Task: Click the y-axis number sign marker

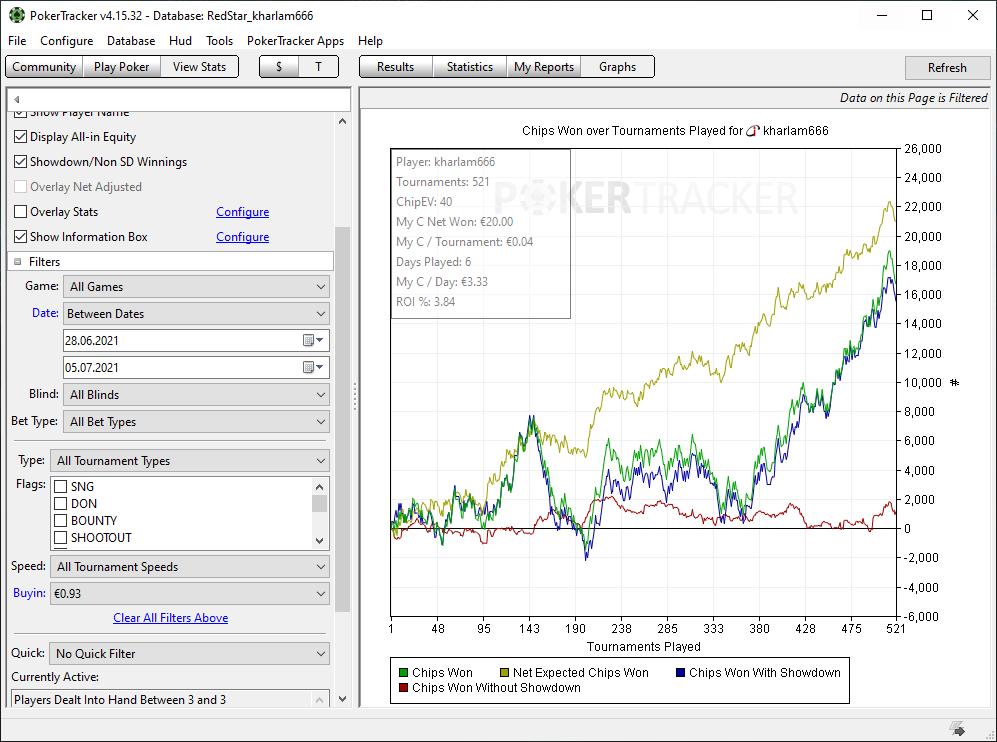Action: tap(954, 382)
